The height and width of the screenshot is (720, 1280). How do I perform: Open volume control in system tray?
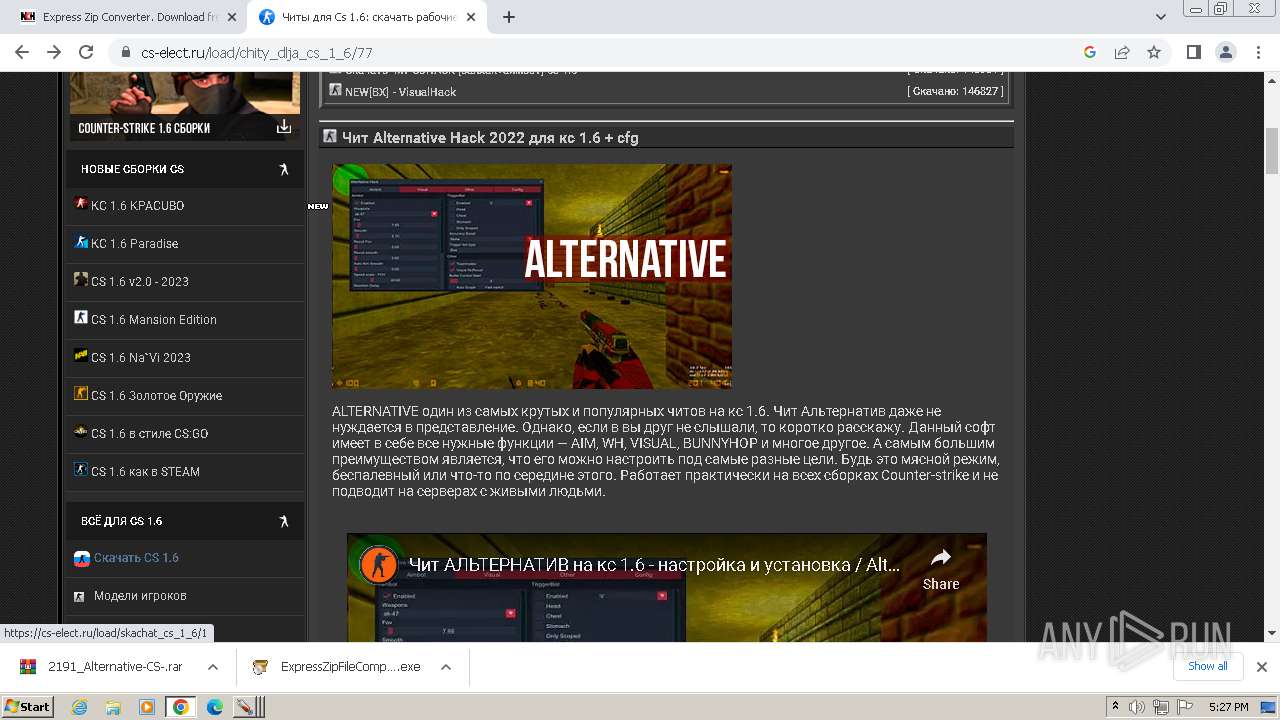(x=1139, y=707)
